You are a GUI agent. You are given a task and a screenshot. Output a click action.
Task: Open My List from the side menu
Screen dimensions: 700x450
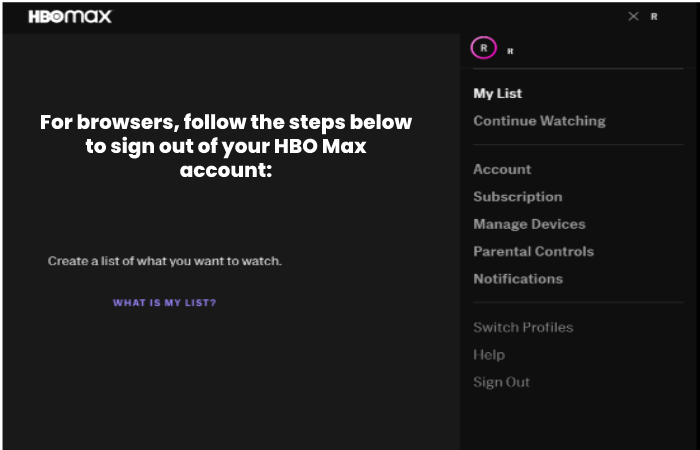pos(497,93)
